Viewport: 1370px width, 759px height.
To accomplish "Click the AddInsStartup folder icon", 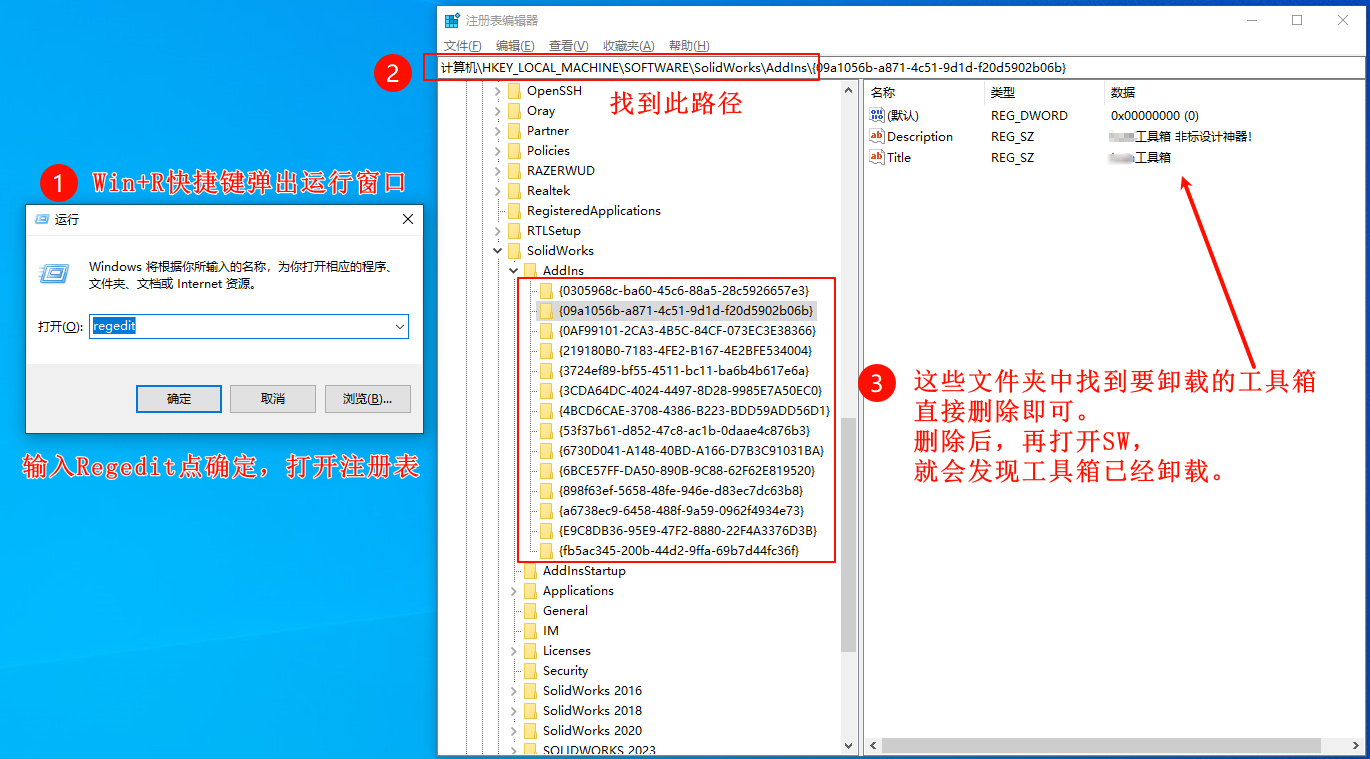I will coord(530,571).
